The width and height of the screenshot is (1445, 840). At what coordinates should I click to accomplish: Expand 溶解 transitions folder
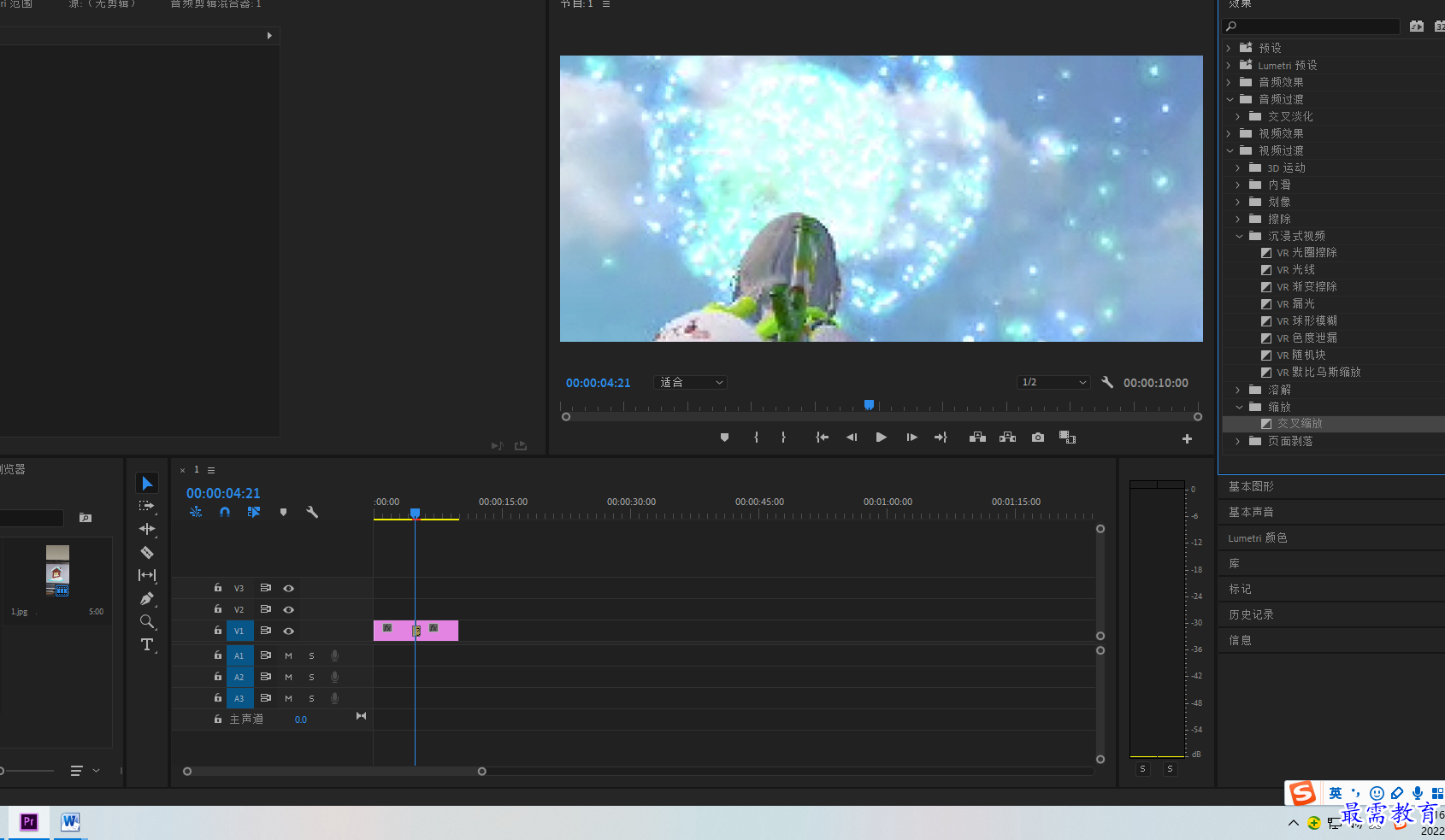1238,390
